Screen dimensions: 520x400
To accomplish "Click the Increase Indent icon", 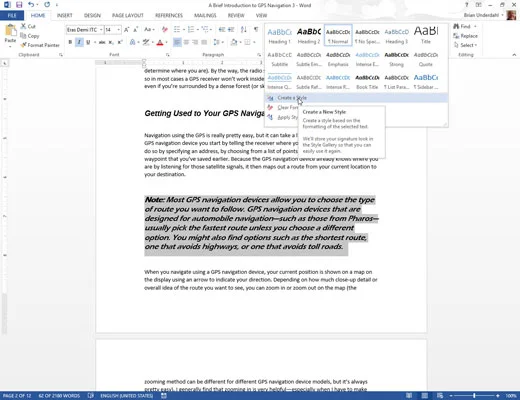I will coord(231,30).
